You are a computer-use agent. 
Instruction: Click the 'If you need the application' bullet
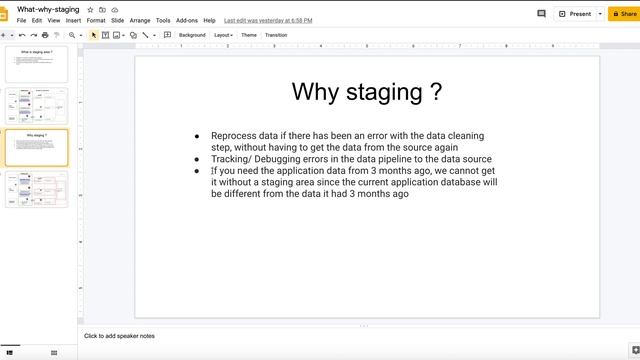click(x=354, y=182)
